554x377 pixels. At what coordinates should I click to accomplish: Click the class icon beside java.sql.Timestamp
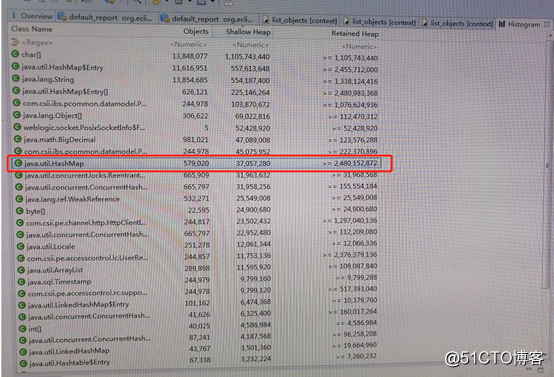pyautogui.click(x=21, y=282)
